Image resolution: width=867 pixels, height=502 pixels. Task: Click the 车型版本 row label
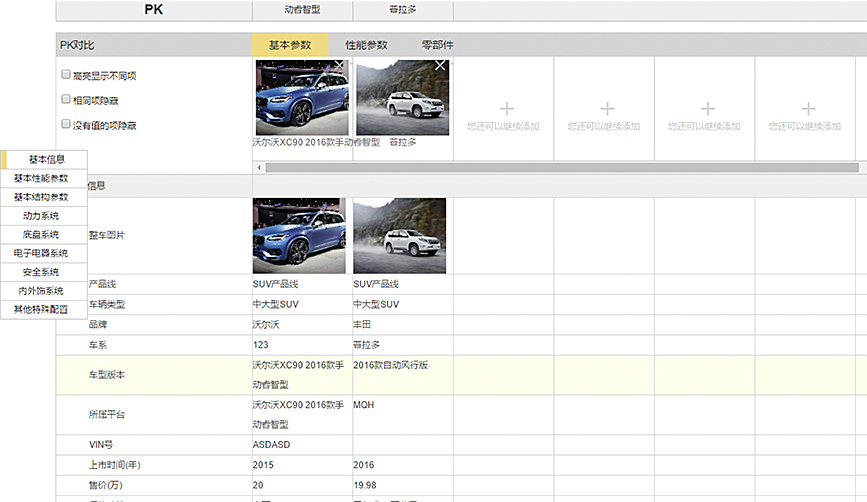pos(107,375)
